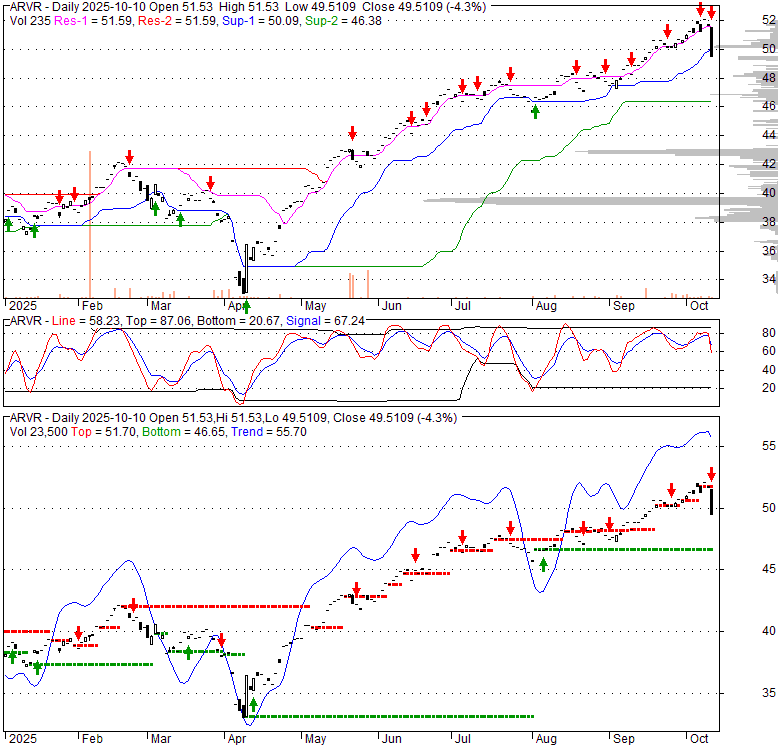Click the red arrow in October on bottom chart
Viewport: 780px width, 745px height.
point(711,473)
